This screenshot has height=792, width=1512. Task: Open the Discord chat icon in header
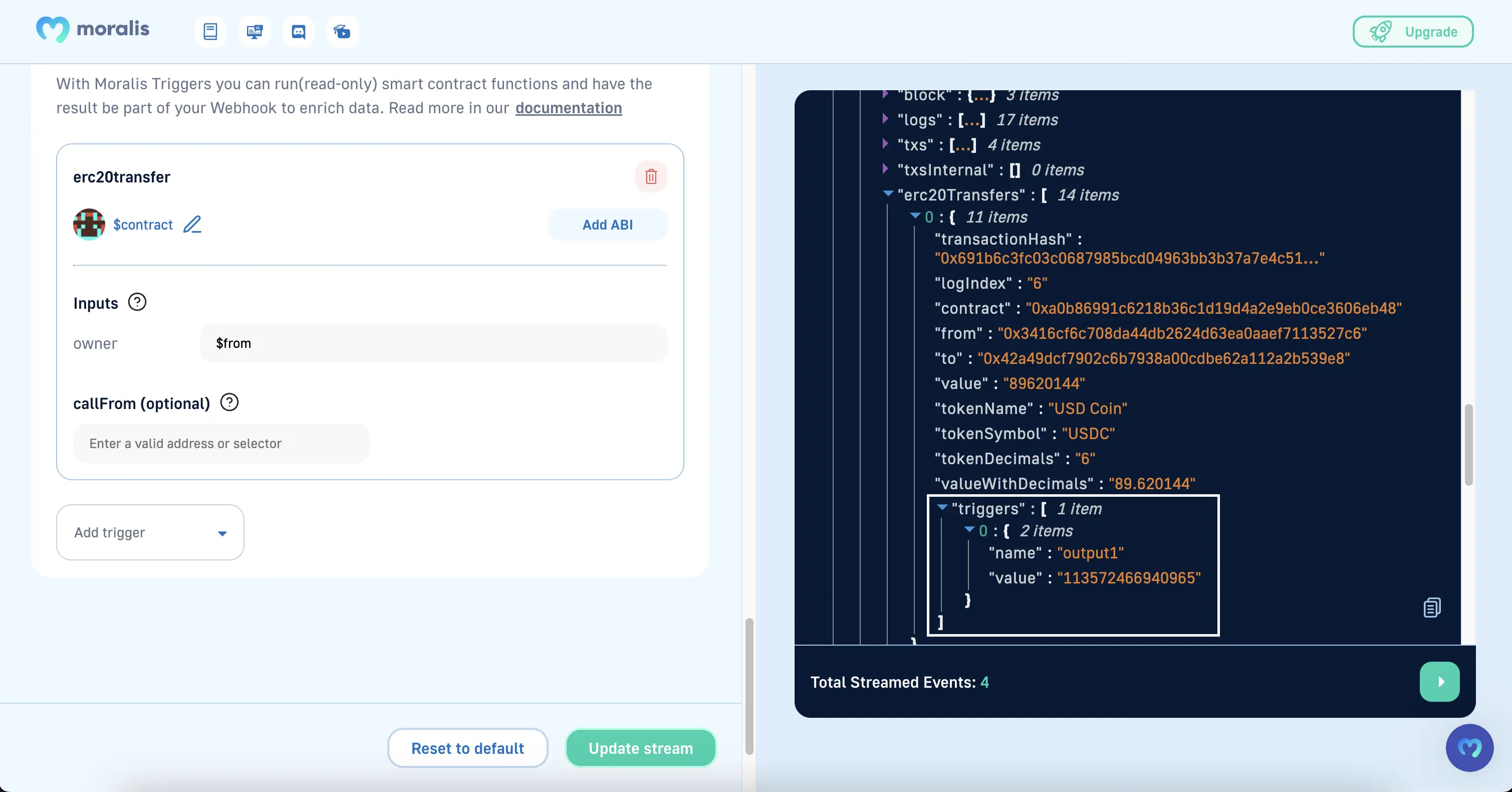[x=298, y=31]
